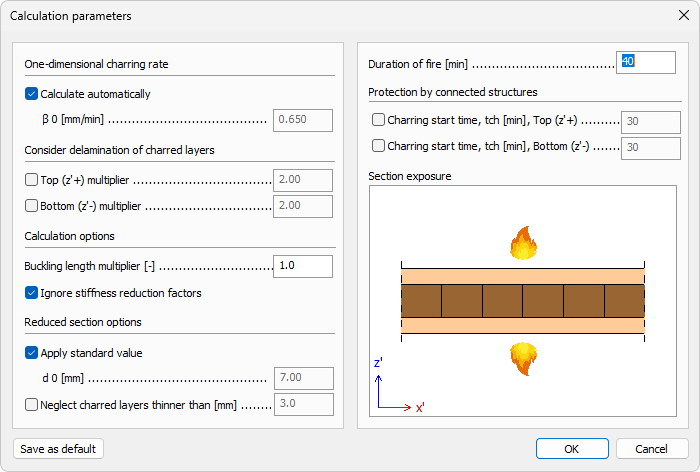Uncheck Ignore stiffness reduction factors
Screen dimensions: 700x472
click(31, 293)
